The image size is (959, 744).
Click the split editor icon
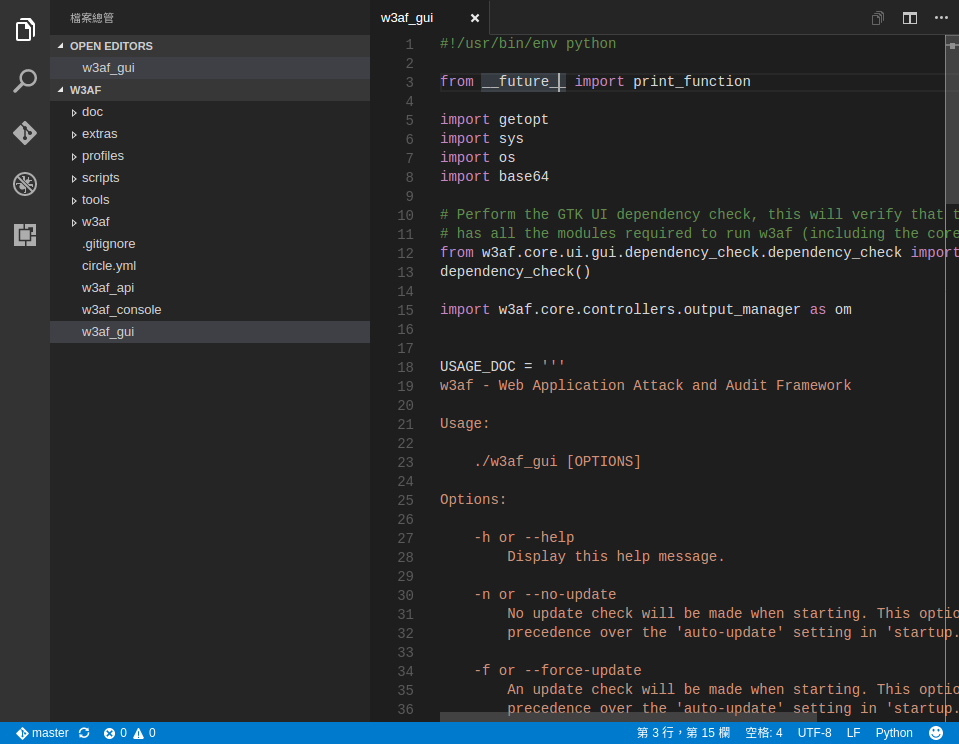[909, 18]
